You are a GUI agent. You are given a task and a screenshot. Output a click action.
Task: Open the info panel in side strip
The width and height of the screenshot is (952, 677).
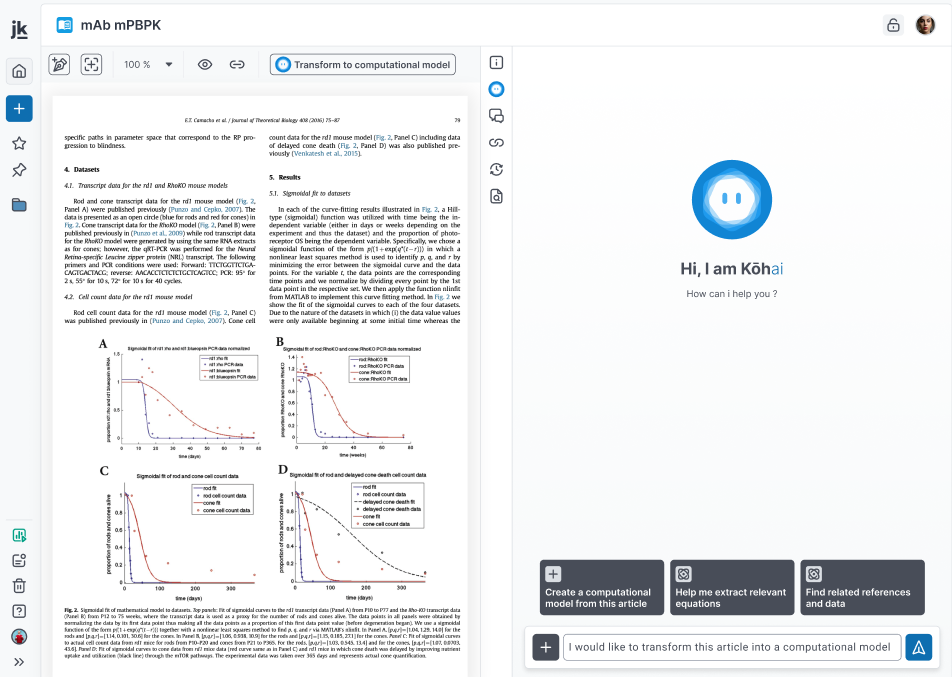[496, 62]
